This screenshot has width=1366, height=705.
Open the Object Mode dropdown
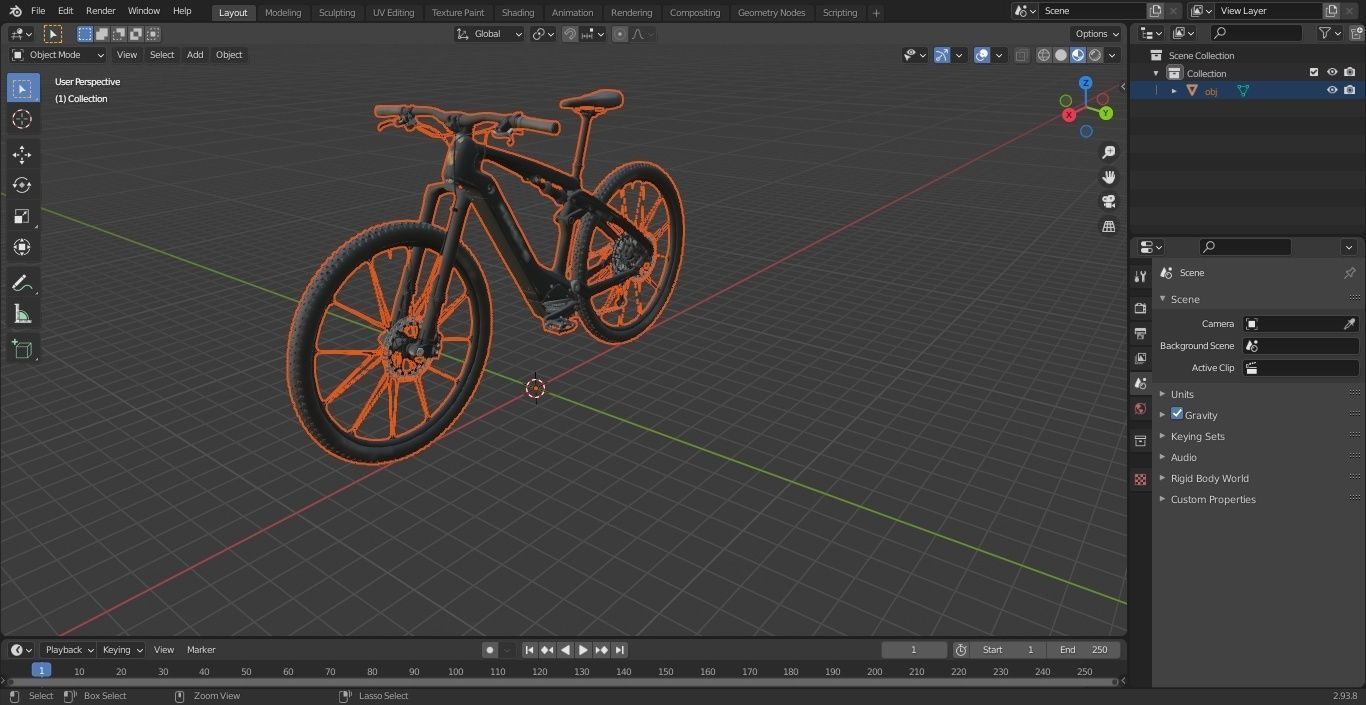click(58, 55)
